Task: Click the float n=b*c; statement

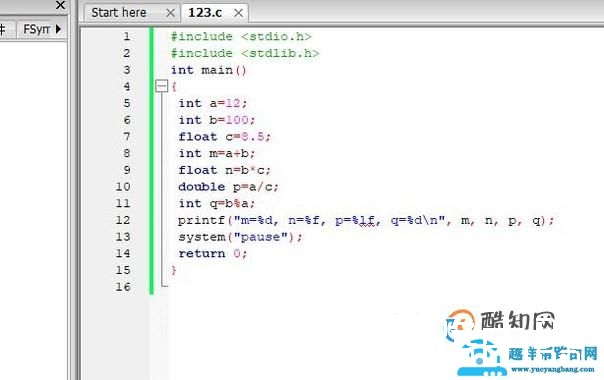Action: [x=225, y=170]
